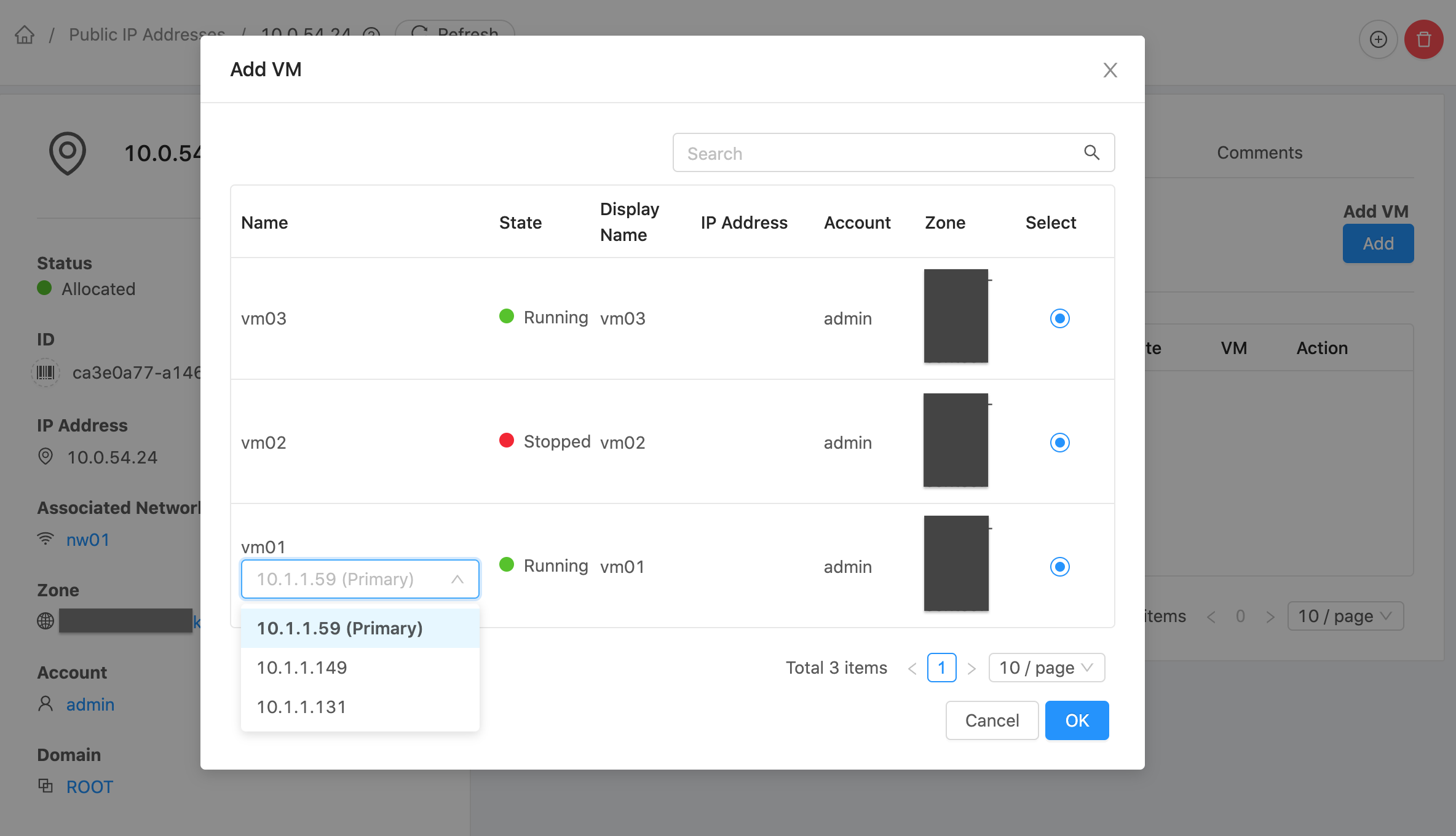The height and width of the screenshot is (836, 1456).
Task: Click the user icon next to admin
Action: pyautogui.click(x=45, y=704)
